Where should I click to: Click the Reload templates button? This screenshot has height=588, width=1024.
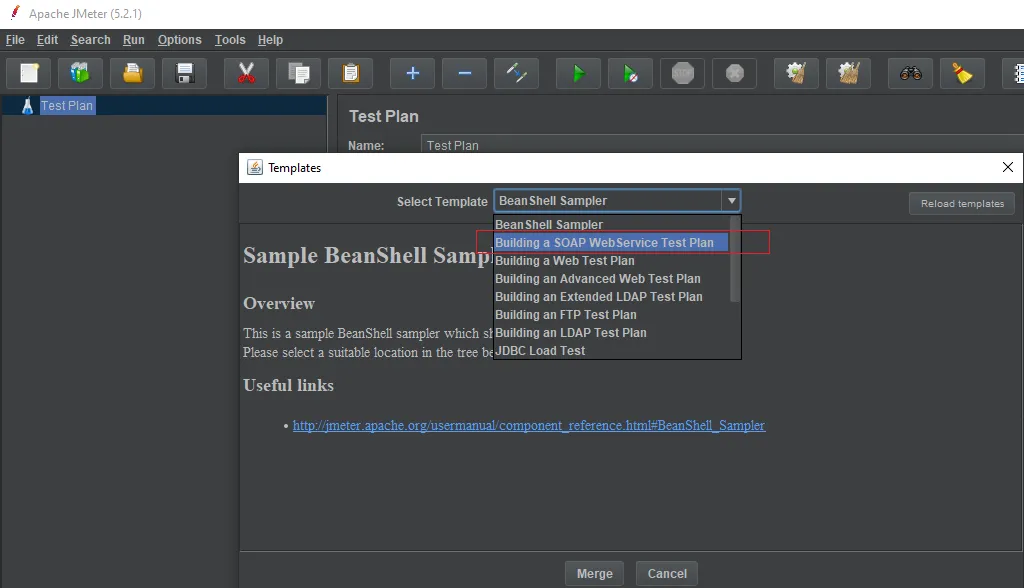(x=962, y=204)
